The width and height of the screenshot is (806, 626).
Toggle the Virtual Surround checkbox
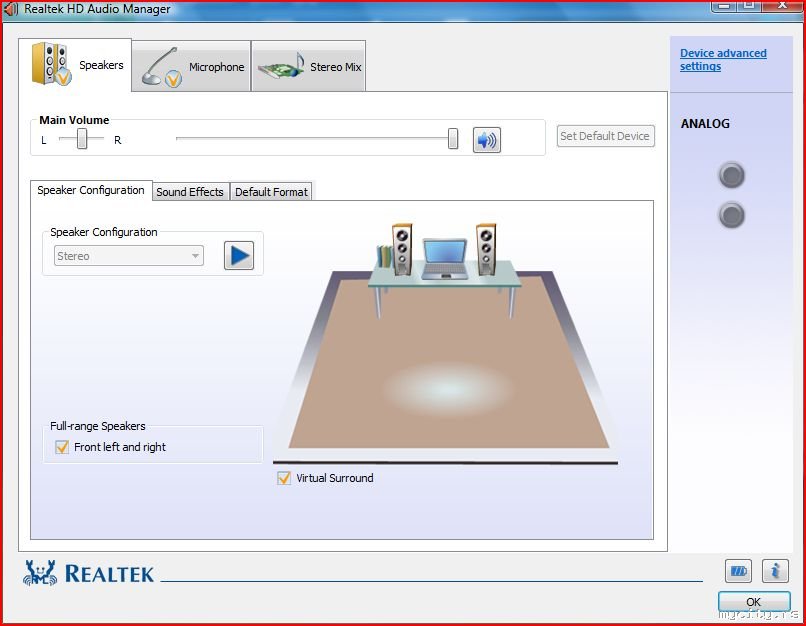284,478
